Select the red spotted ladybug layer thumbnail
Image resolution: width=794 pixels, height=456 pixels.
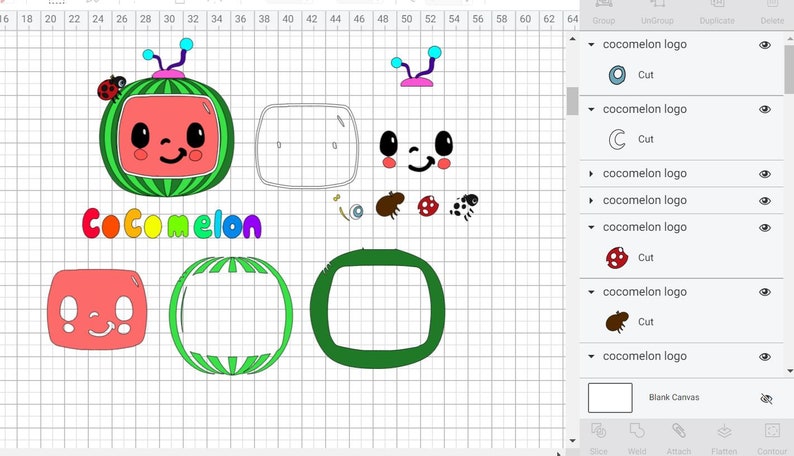617,258
